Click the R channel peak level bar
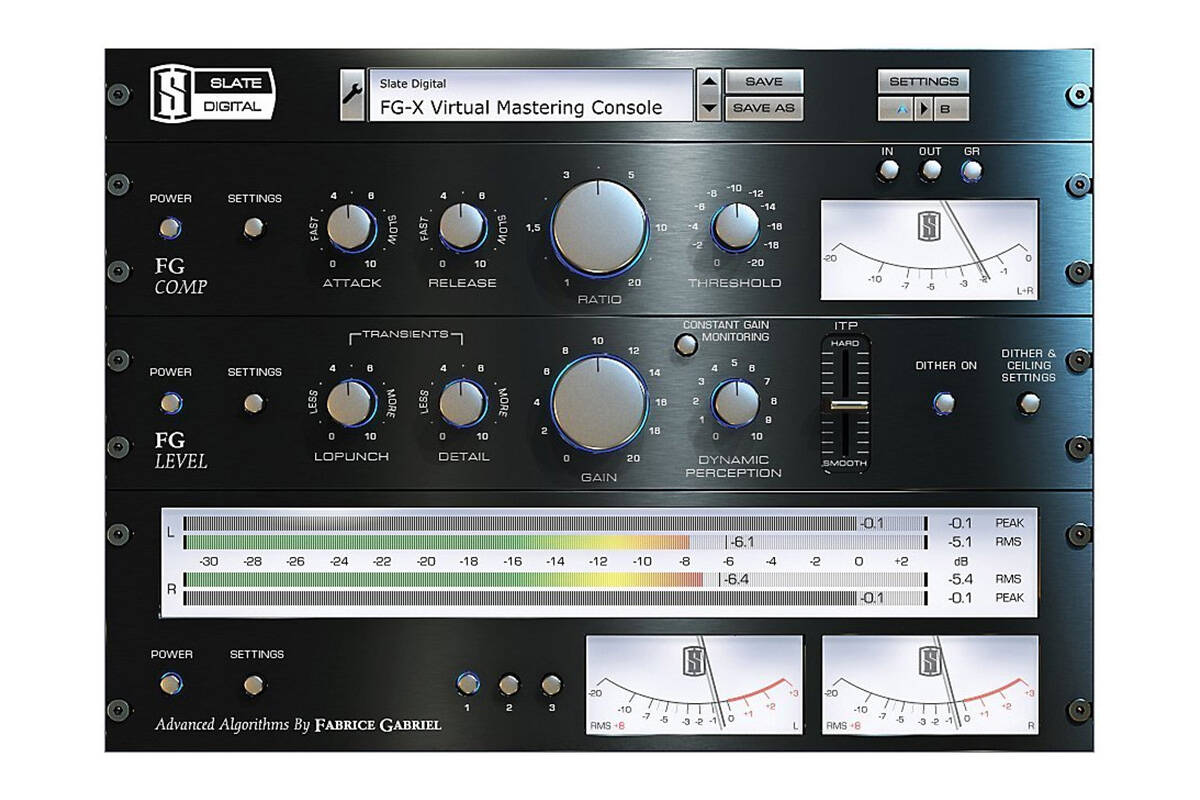 point(555,598)
